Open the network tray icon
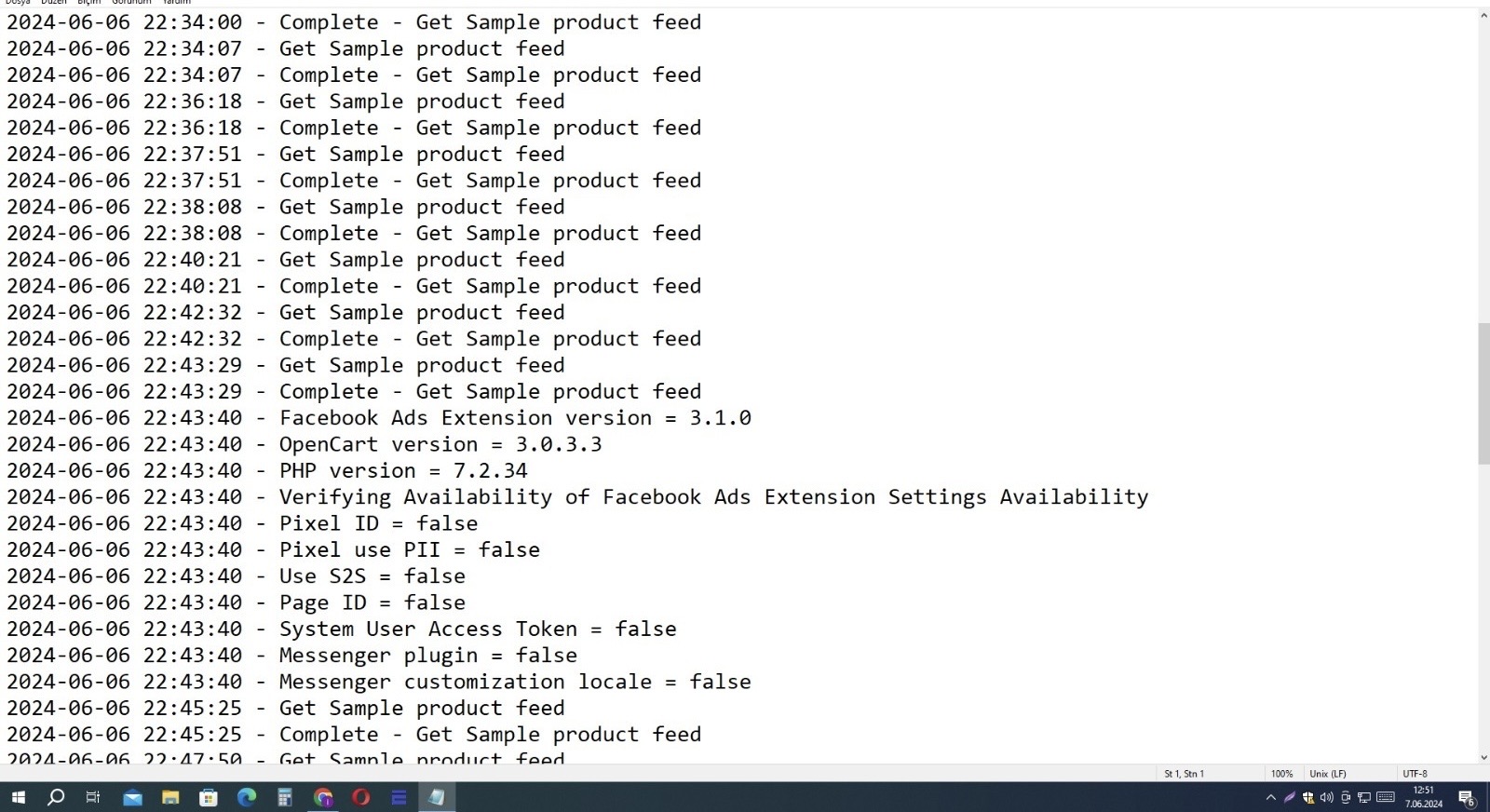The height and width of the screenshot is (812, 1490). 1364,798
